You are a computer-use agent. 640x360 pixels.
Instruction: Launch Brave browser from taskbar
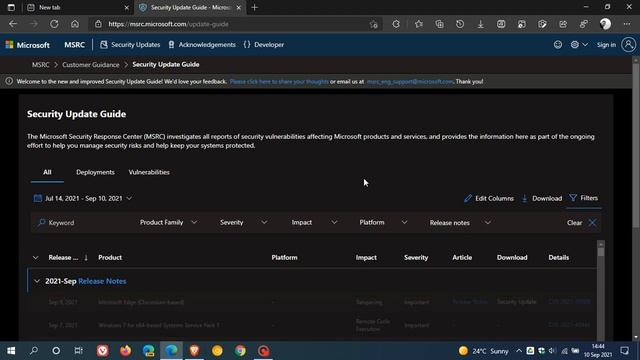coord(194,351)
